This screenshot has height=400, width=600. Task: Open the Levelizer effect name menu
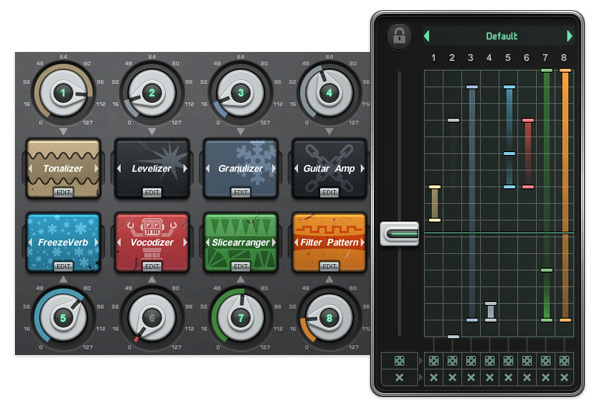click(x=152, y=168)
